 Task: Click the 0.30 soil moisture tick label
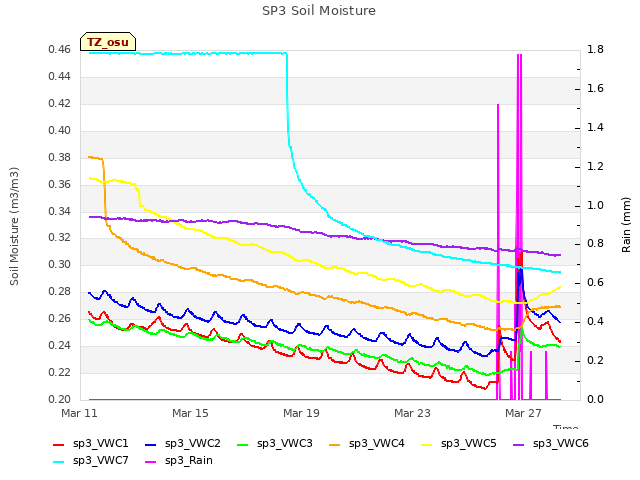point(60,264)
